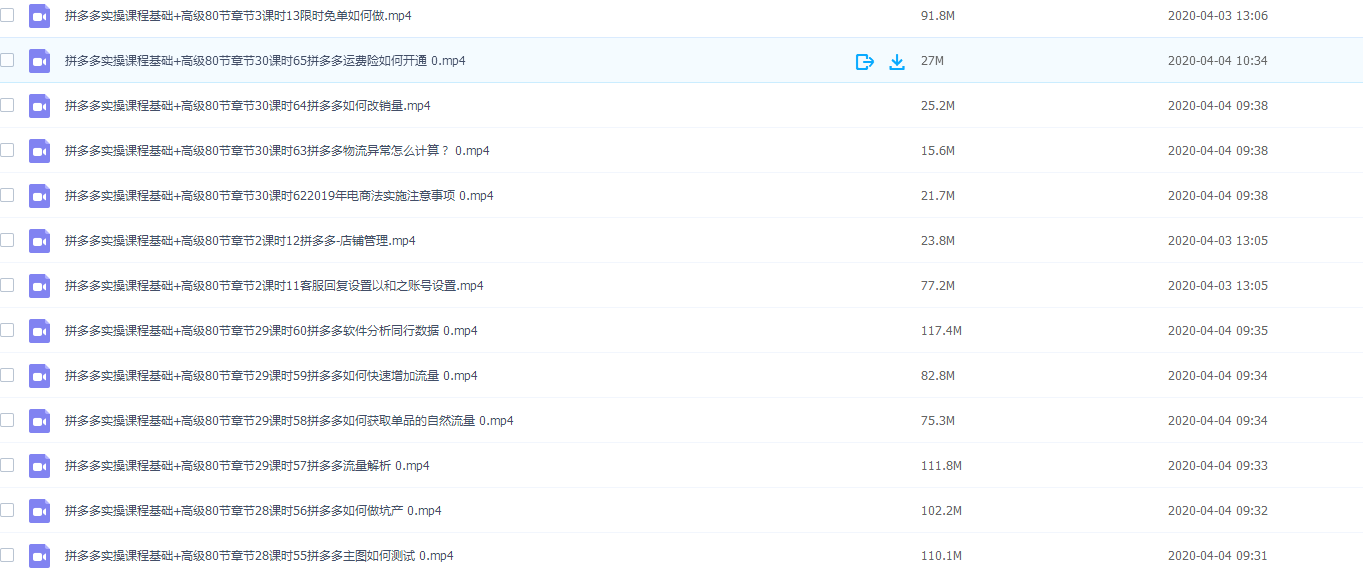1363x569 pixels.
Task: Click video icon of 课时12拼多多-店铺管理
Action: [x=39, y=241]
